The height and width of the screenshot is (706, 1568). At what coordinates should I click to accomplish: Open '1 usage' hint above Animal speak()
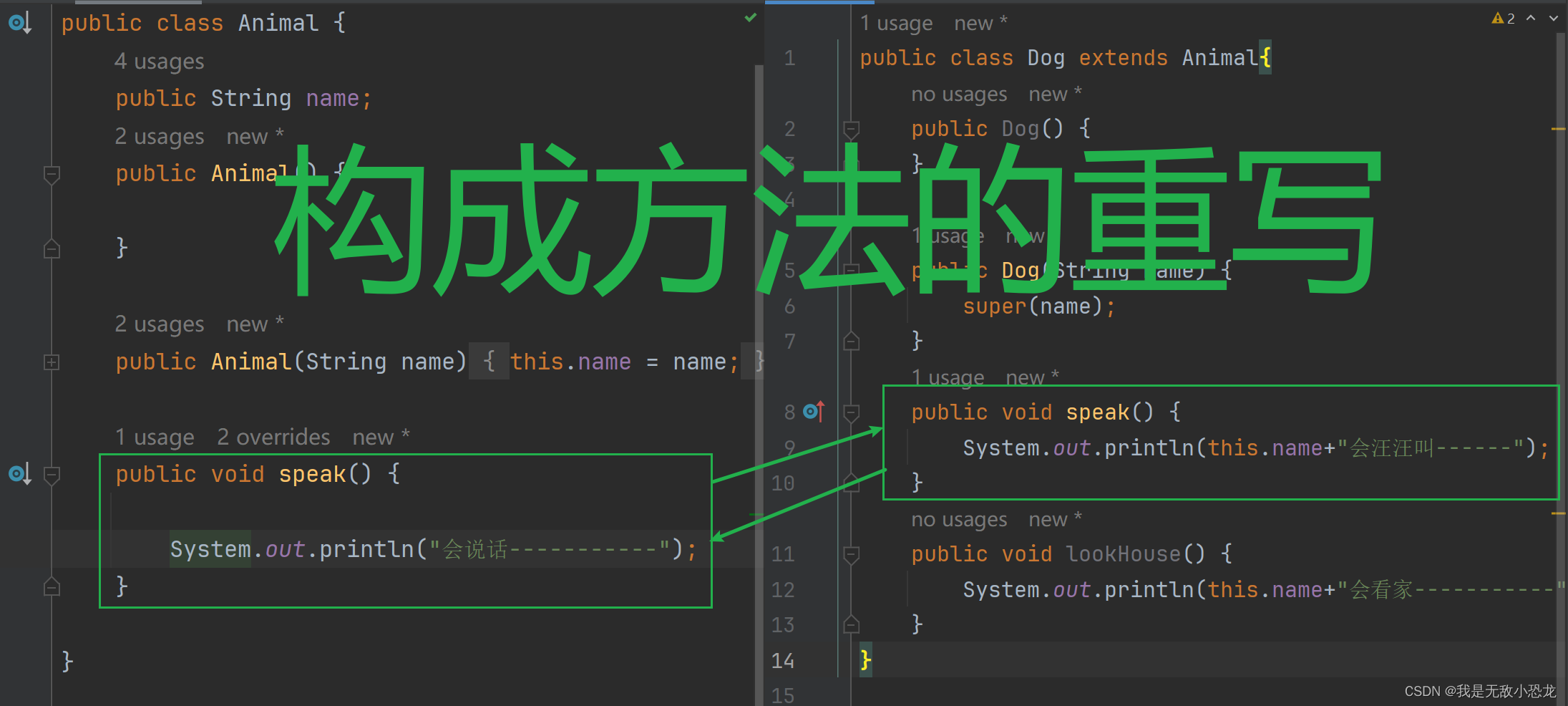coord(155,437)
